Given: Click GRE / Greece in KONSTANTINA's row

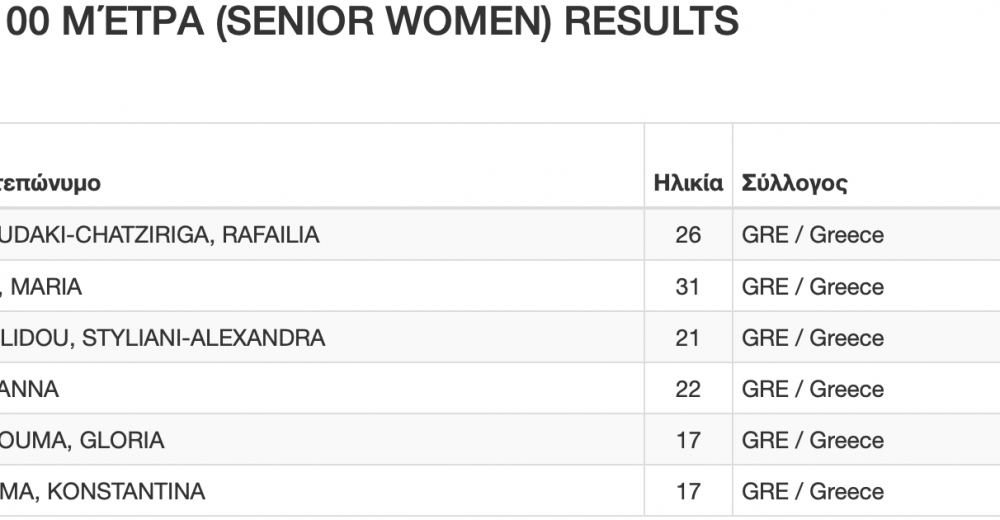Looking at the screenshot, I should [812, 491].
